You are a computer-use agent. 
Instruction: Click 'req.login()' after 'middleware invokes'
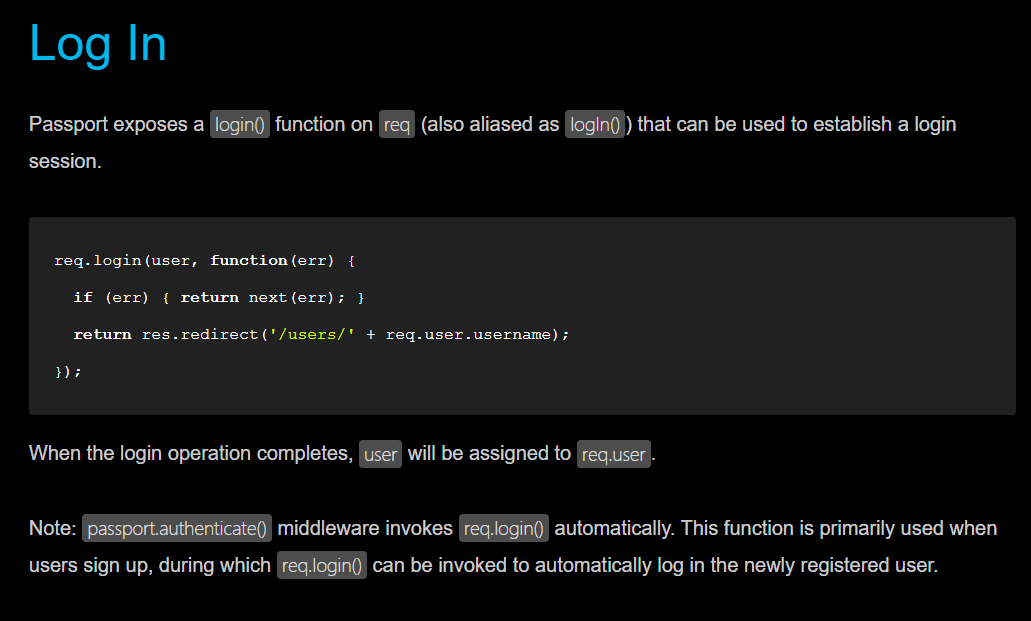pos(504,528)
